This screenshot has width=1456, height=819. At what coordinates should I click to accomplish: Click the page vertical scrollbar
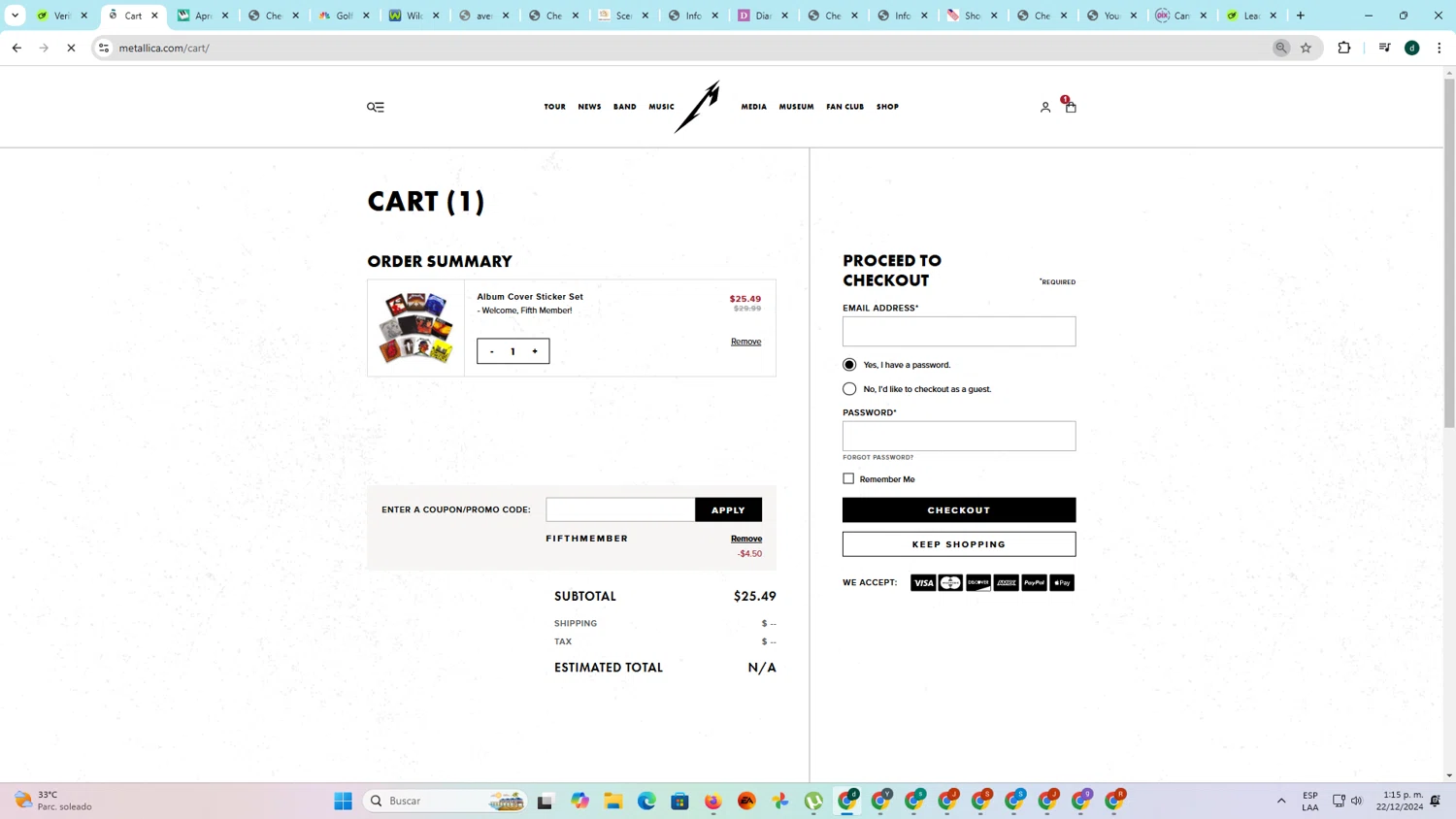pyautogui.click(x=1449, y=252)
